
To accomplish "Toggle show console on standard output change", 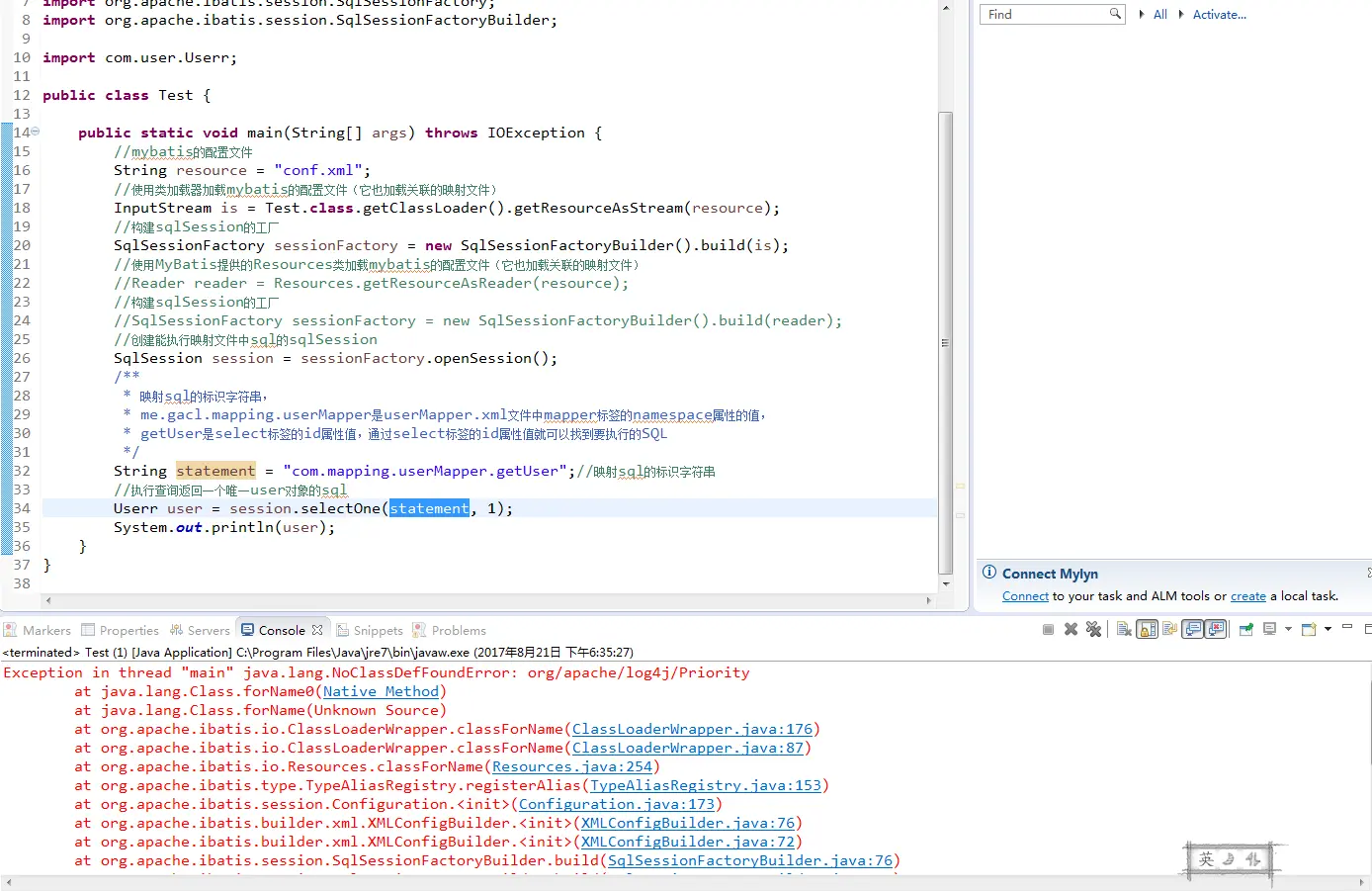I will click(1193, 630).
